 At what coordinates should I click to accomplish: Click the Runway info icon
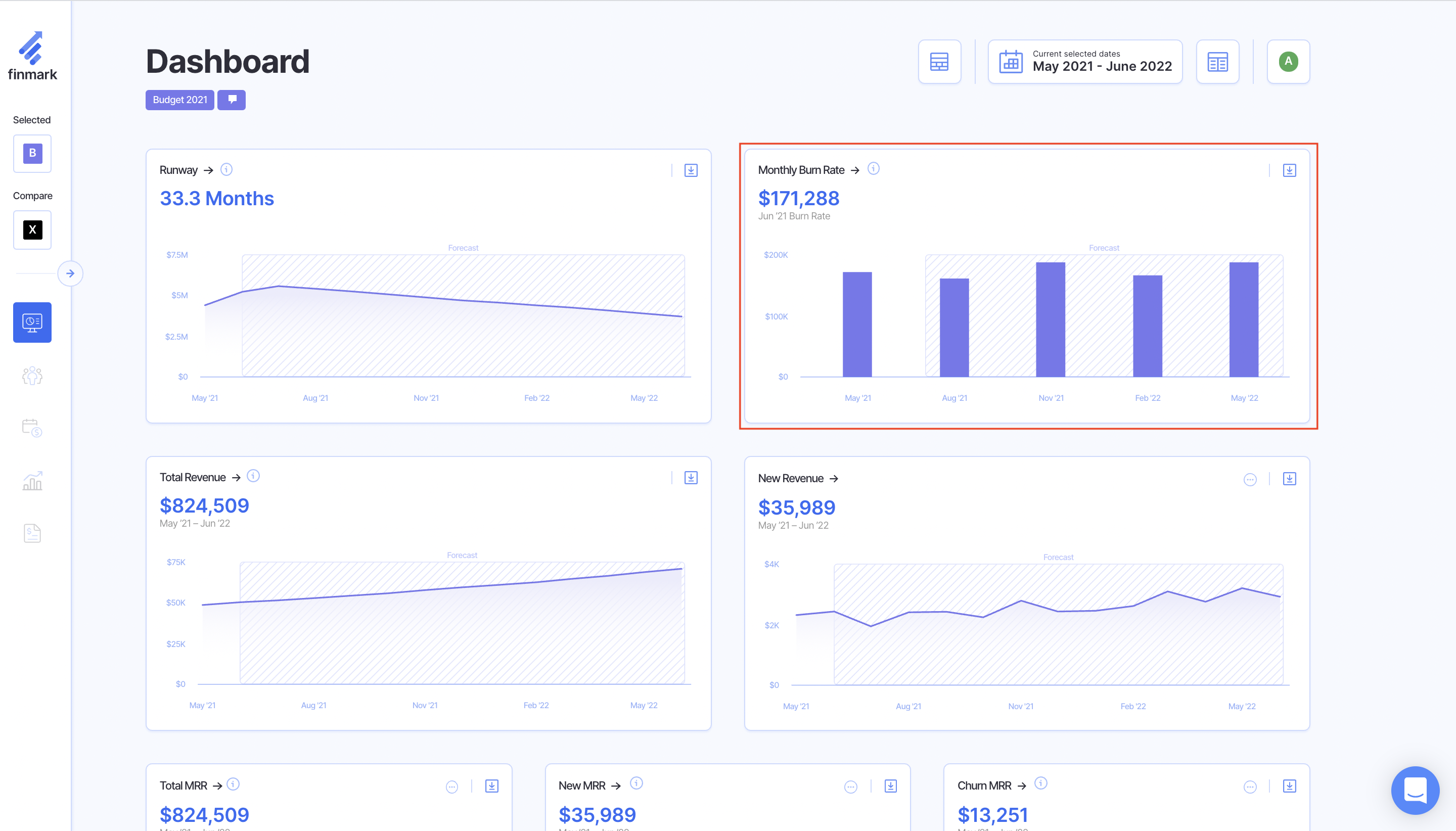(226, 169)
